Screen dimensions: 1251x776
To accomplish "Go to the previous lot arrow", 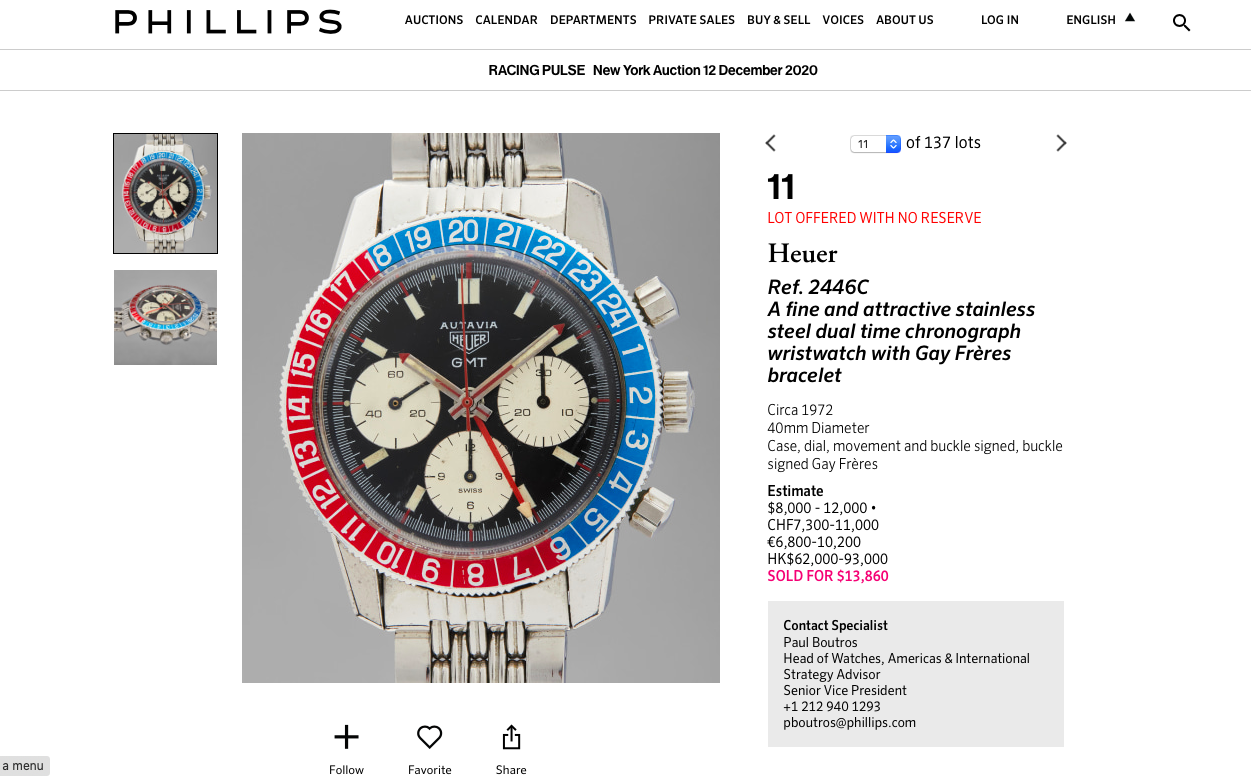I will click(x=770, y=143).
